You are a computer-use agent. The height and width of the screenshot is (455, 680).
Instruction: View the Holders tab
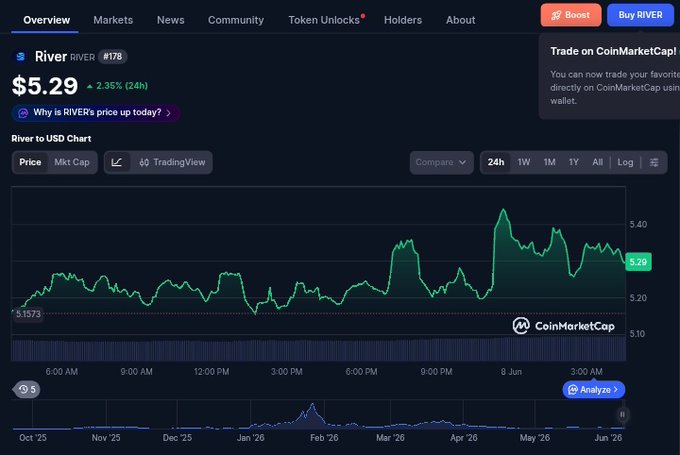coord(402,20)
